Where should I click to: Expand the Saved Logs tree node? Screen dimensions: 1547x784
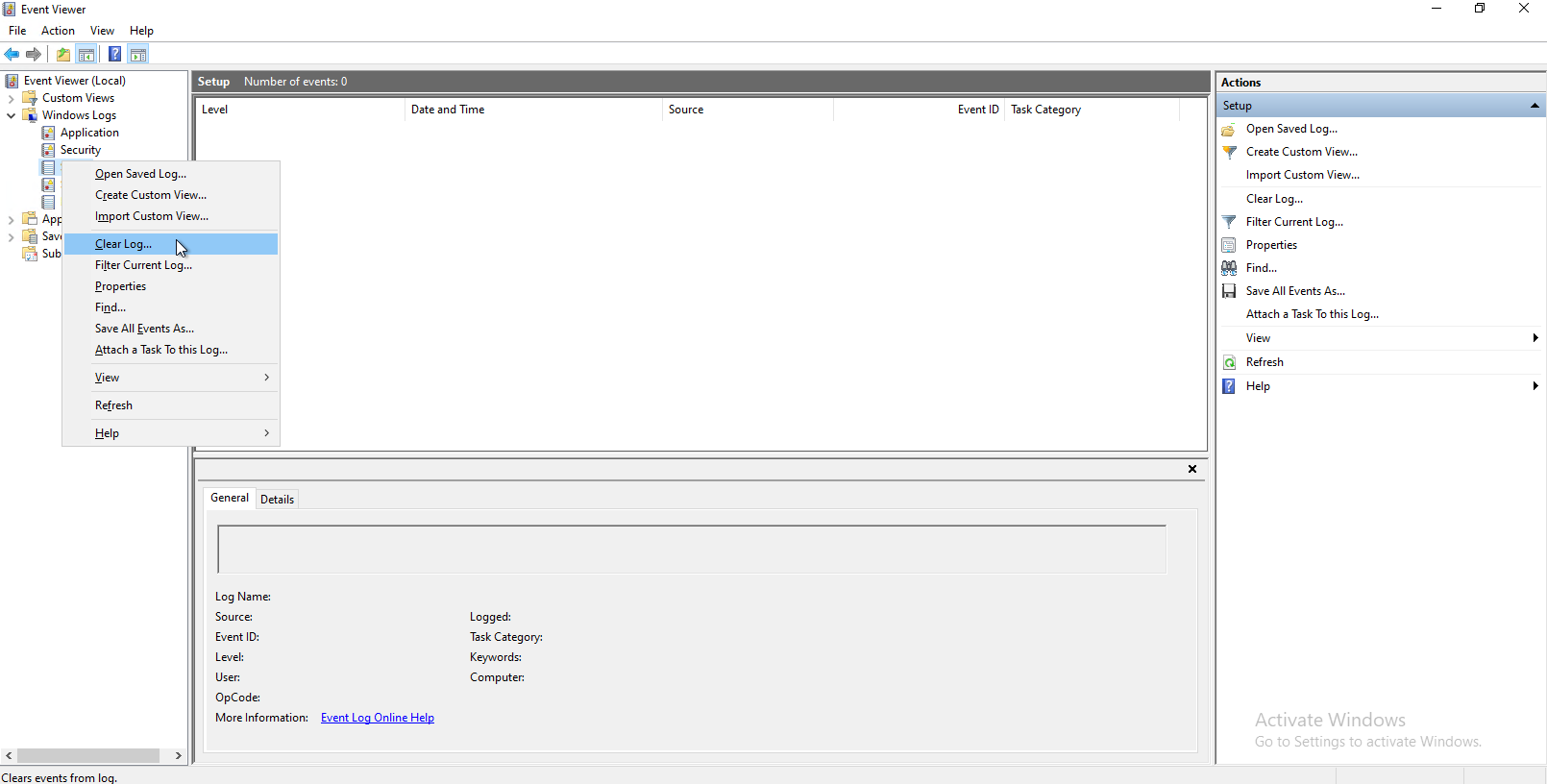[11, 236]
